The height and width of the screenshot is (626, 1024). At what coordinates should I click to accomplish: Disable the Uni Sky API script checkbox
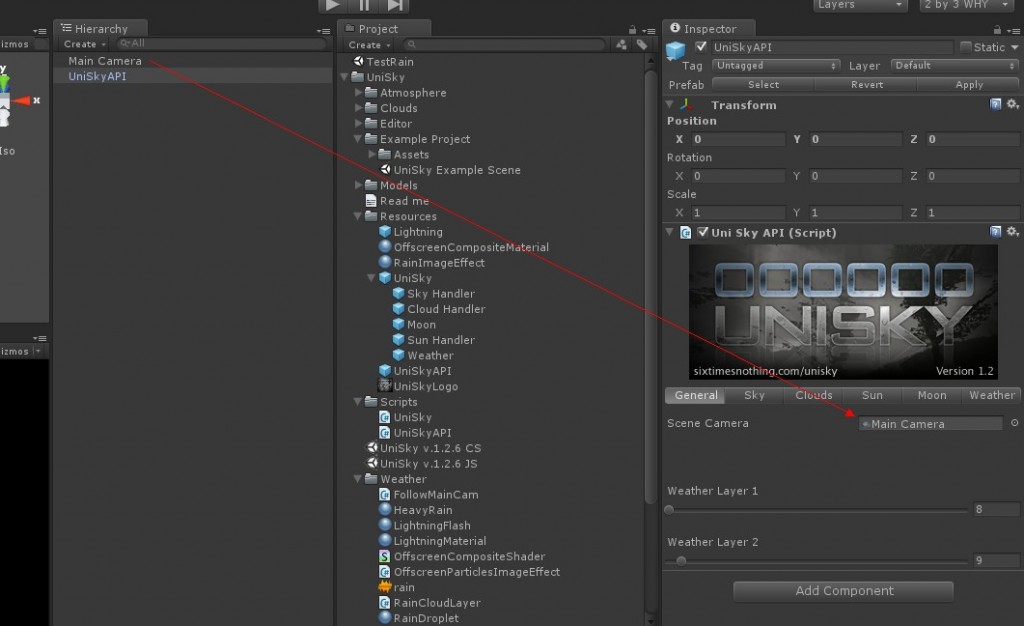[x=703, y=232]
